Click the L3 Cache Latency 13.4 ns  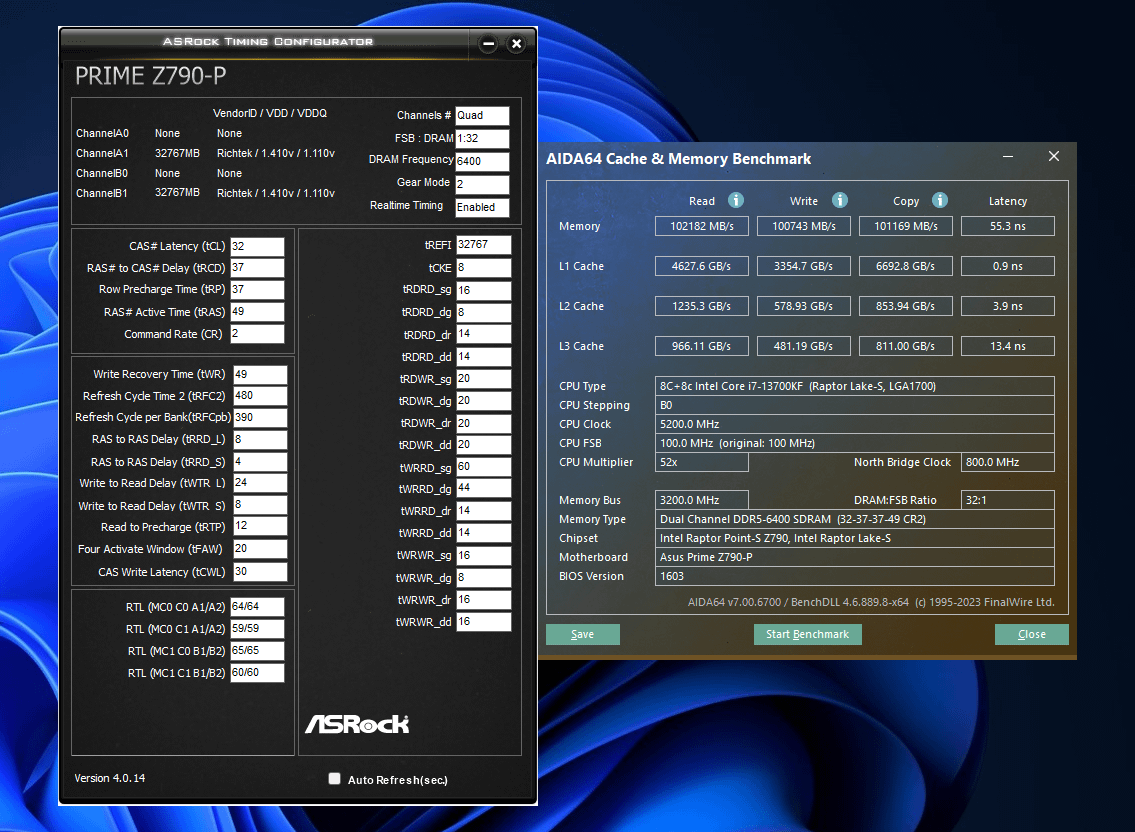(x=1008, y=346)
